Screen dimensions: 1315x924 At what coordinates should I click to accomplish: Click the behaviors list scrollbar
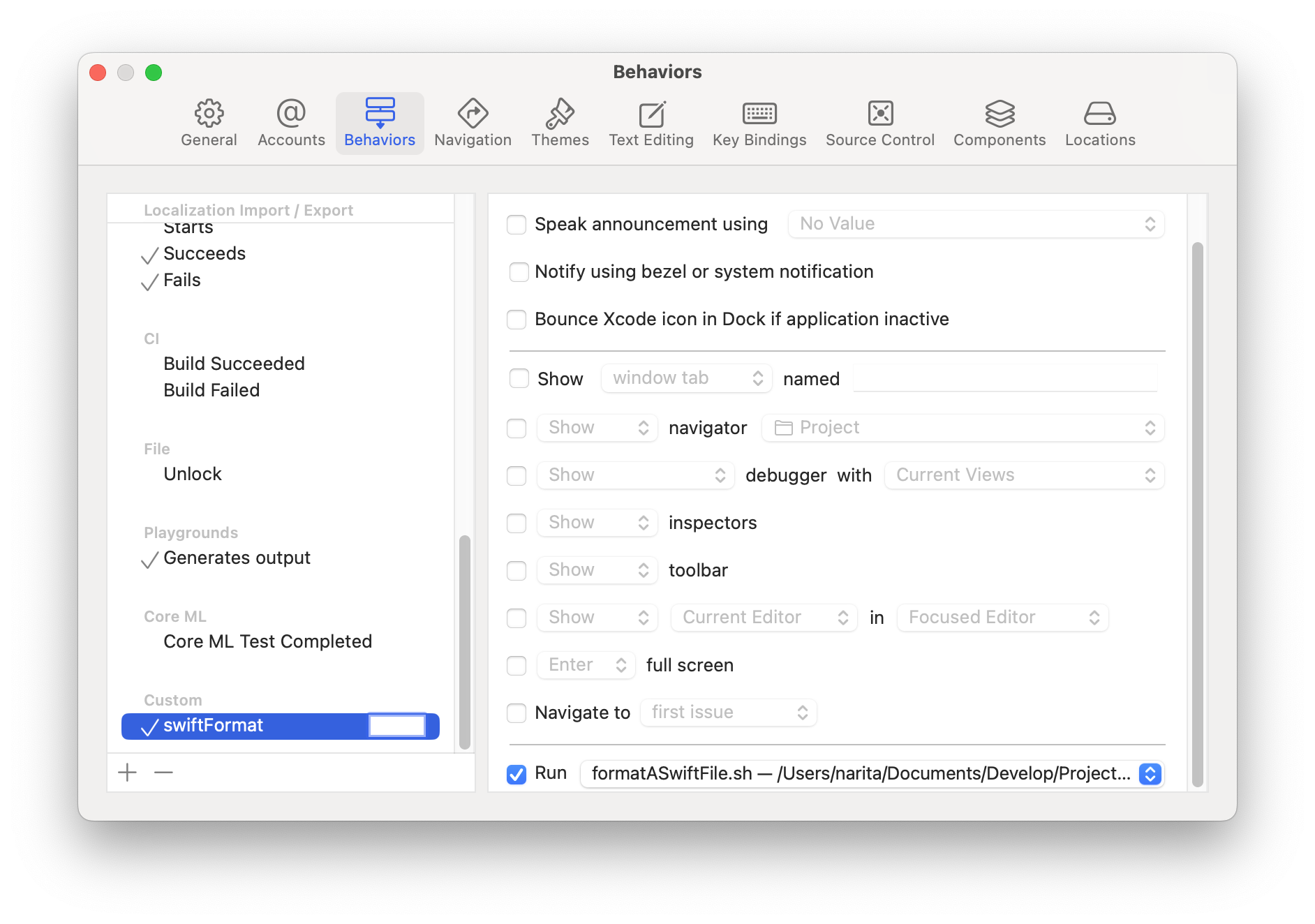(x=465, y=642)
